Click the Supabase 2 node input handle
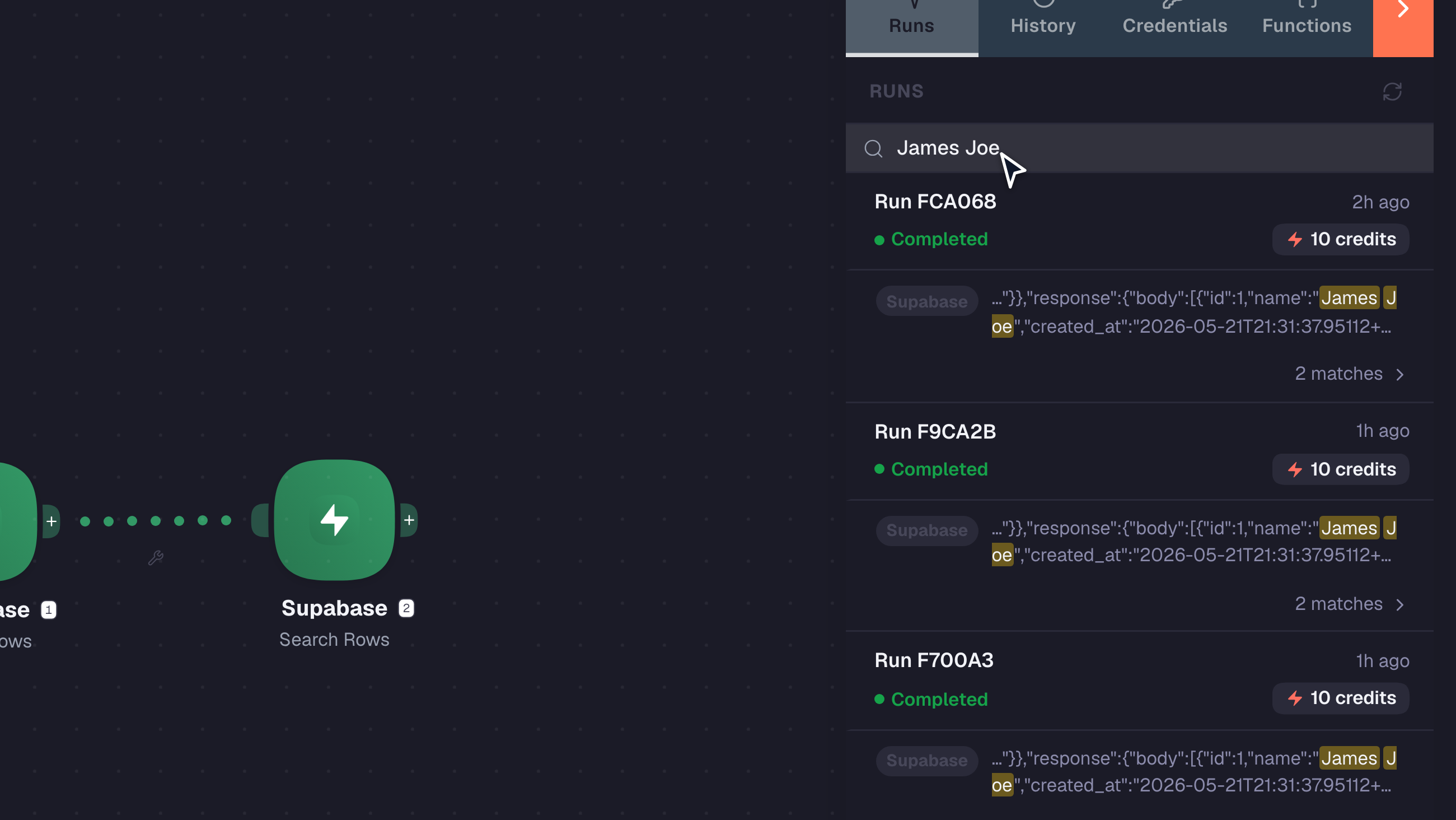The image size is (1456, 820). point(260,520)
